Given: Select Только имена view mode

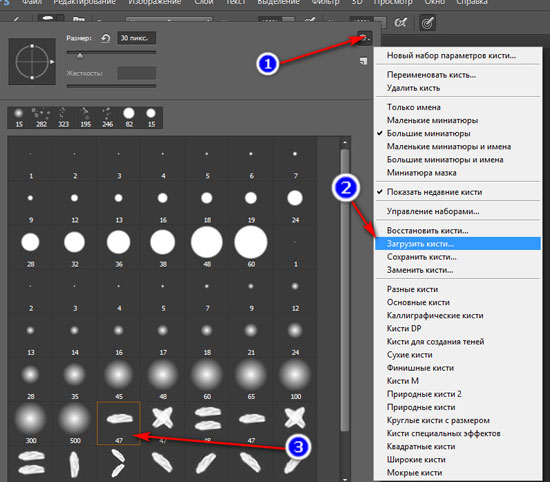Looking at the screenshot, I should click(414, 107).
